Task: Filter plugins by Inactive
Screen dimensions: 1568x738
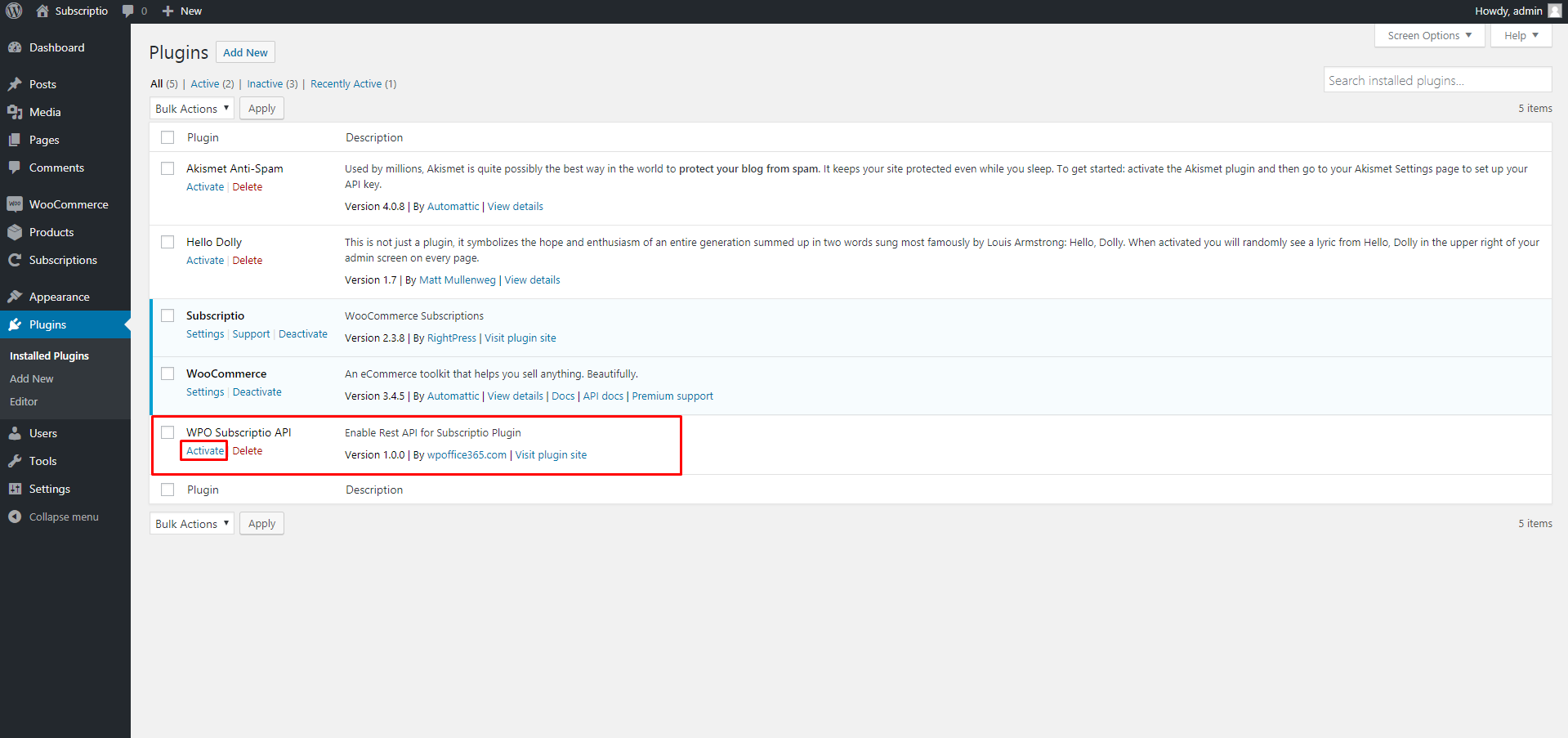Action: pyautogui.click(x=265, y=83)
